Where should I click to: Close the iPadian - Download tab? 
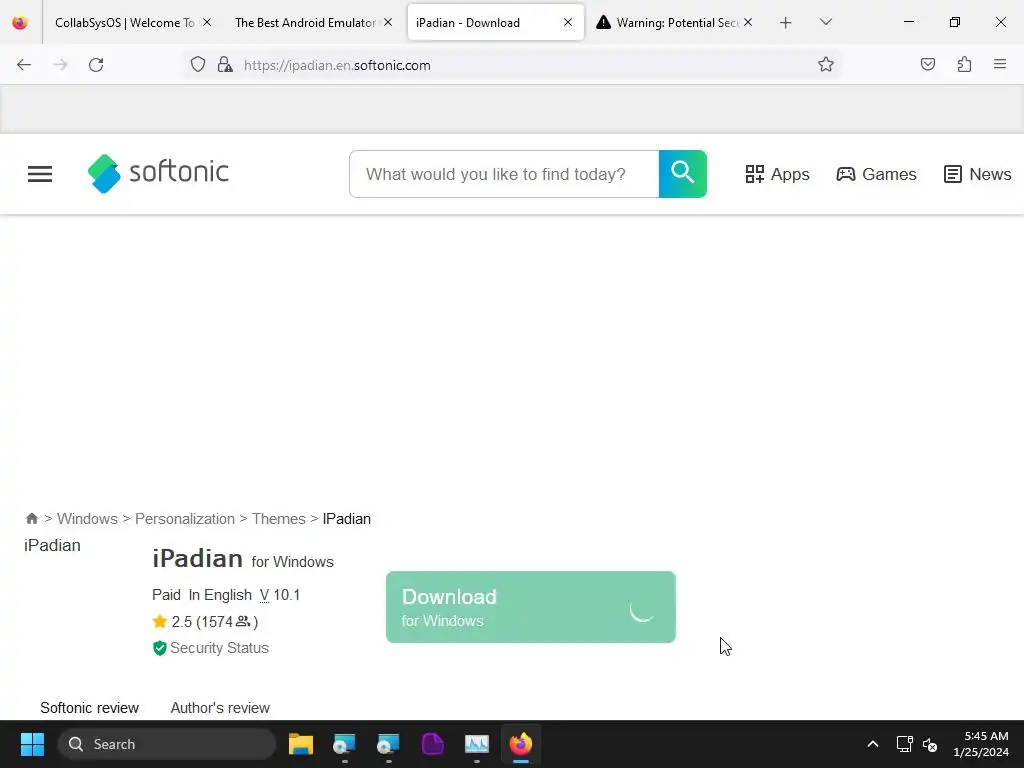(568, 22)
